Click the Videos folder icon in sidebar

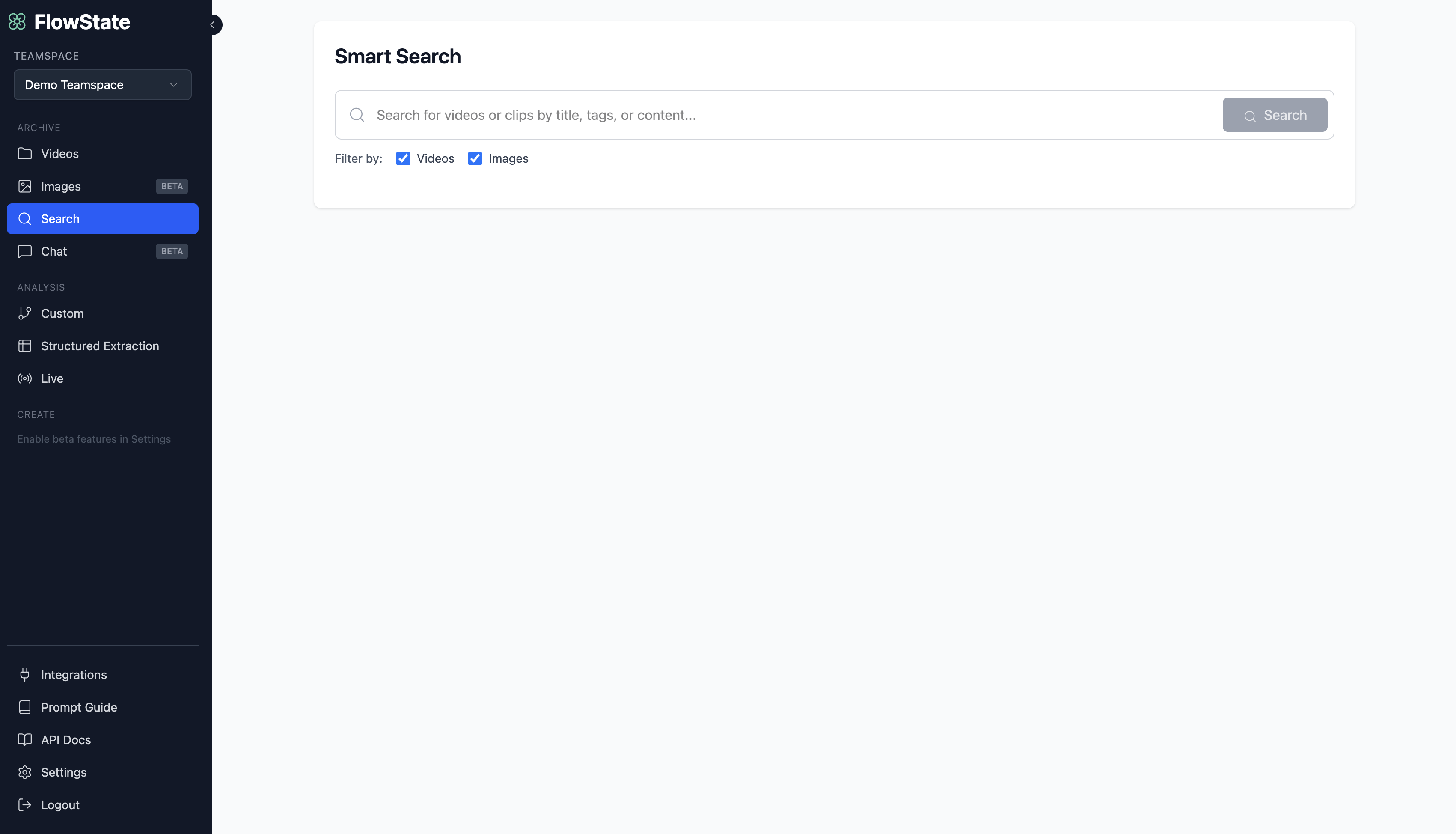pos(25,154)
